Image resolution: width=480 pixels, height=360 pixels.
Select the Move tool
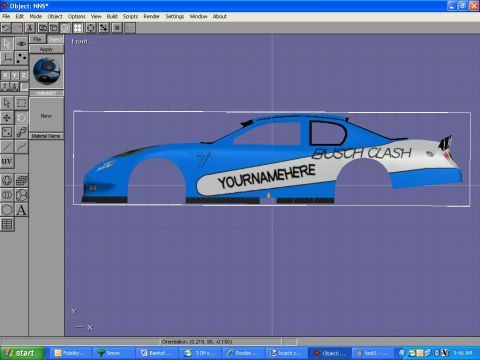7,117
